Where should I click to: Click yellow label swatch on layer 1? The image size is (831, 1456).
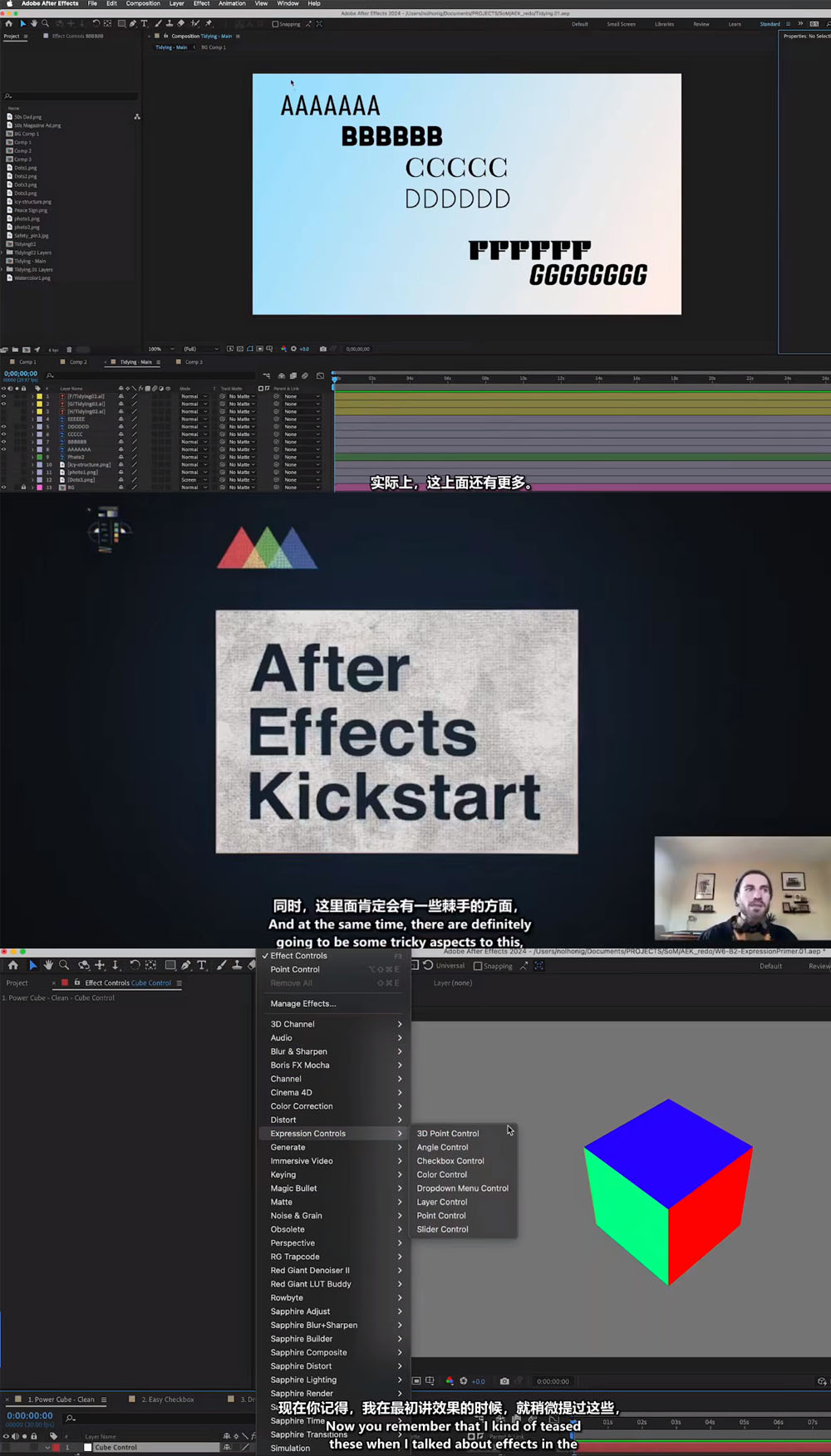pyautogui.click(x=39, y=396)
